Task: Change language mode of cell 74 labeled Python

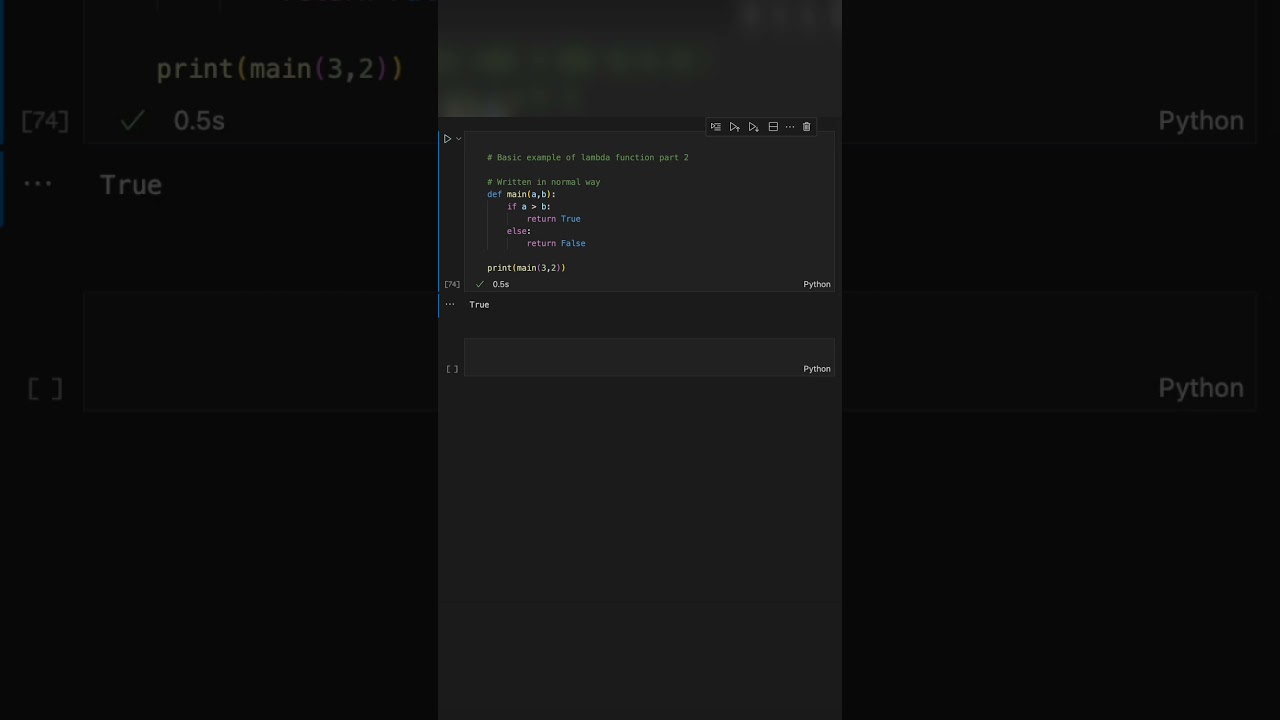Action: (817, 284)
